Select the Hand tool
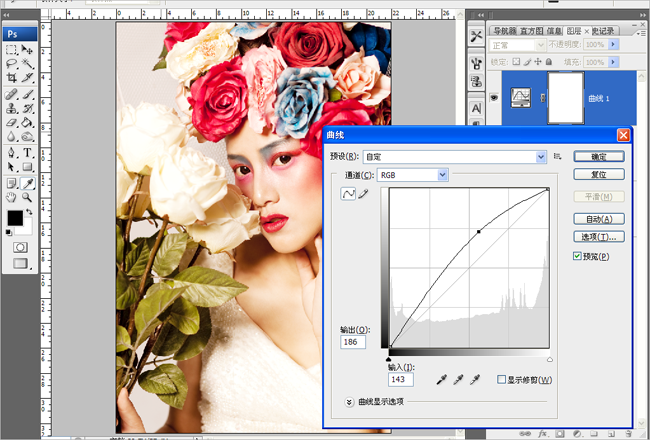Viewport: 650px width, 440px height. (12, 197)
